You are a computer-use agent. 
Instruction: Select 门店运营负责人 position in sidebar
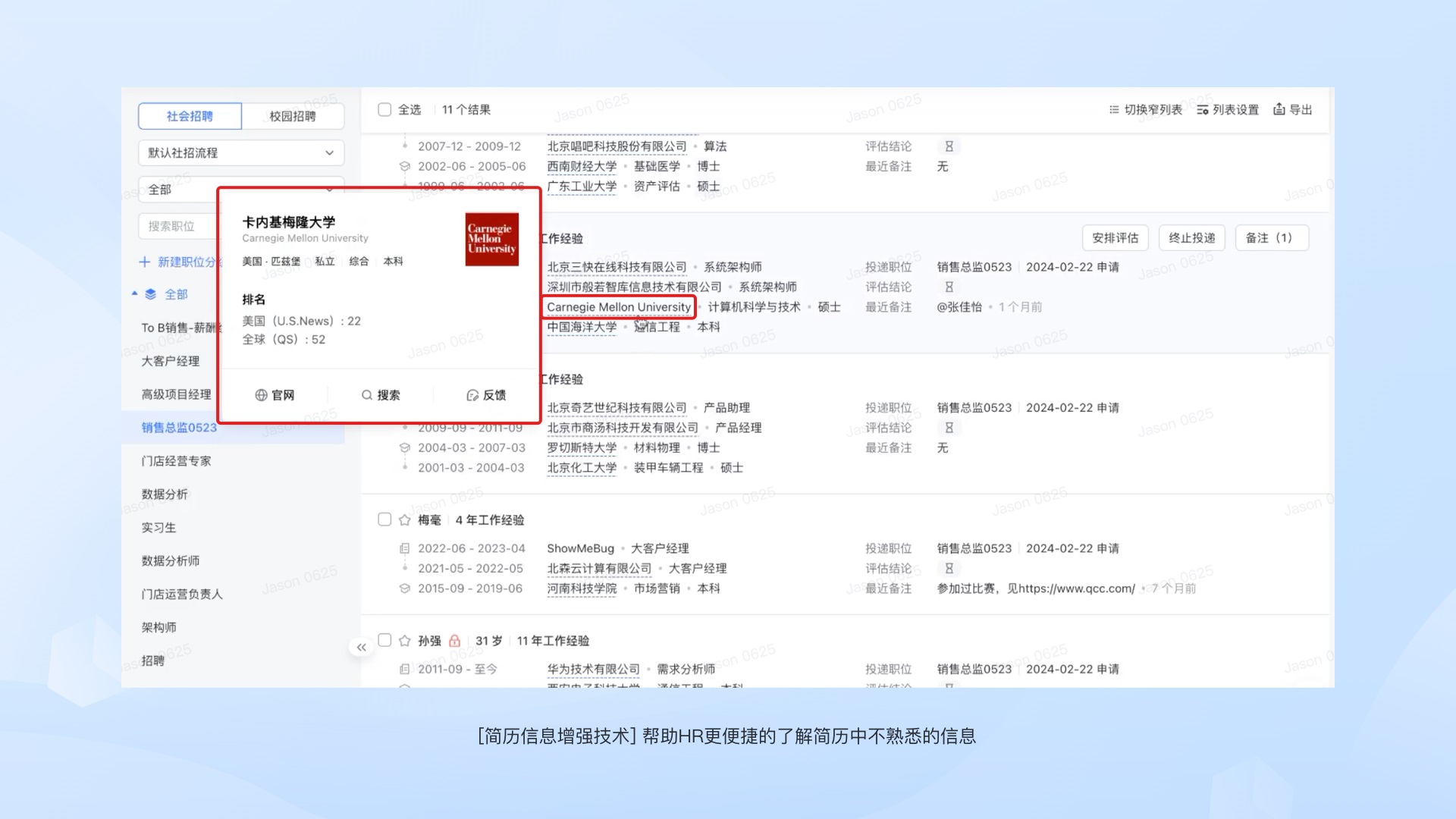click(x=182, y=595)
